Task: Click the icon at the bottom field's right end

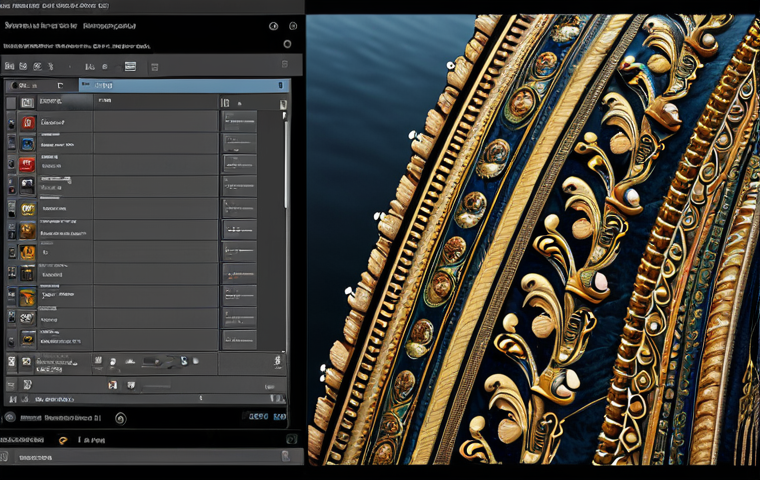Action: [x=285, y=456]
